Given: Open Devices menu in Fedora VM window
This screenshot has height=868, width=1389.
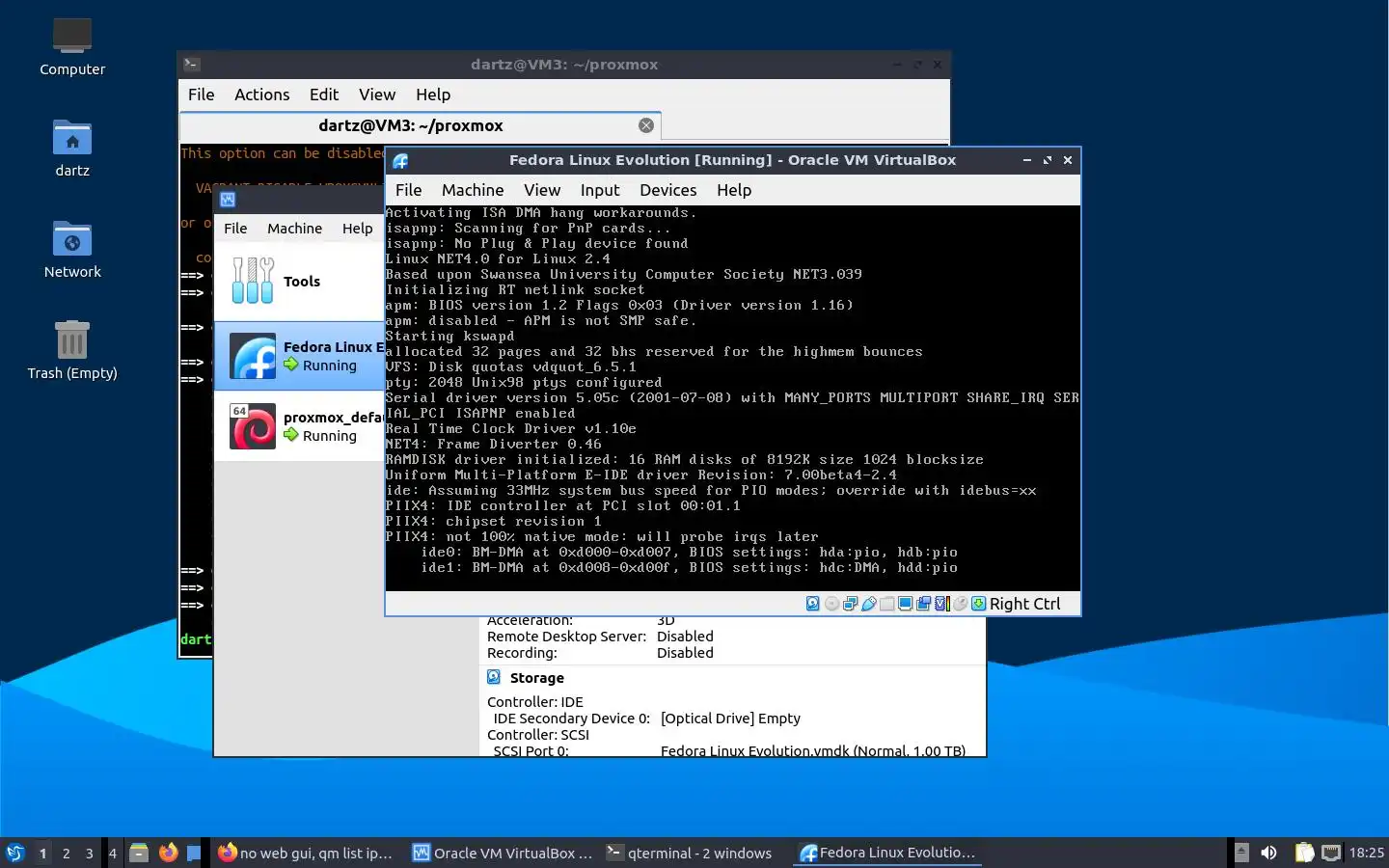Looking at the screenshot, I should [667, 190].
